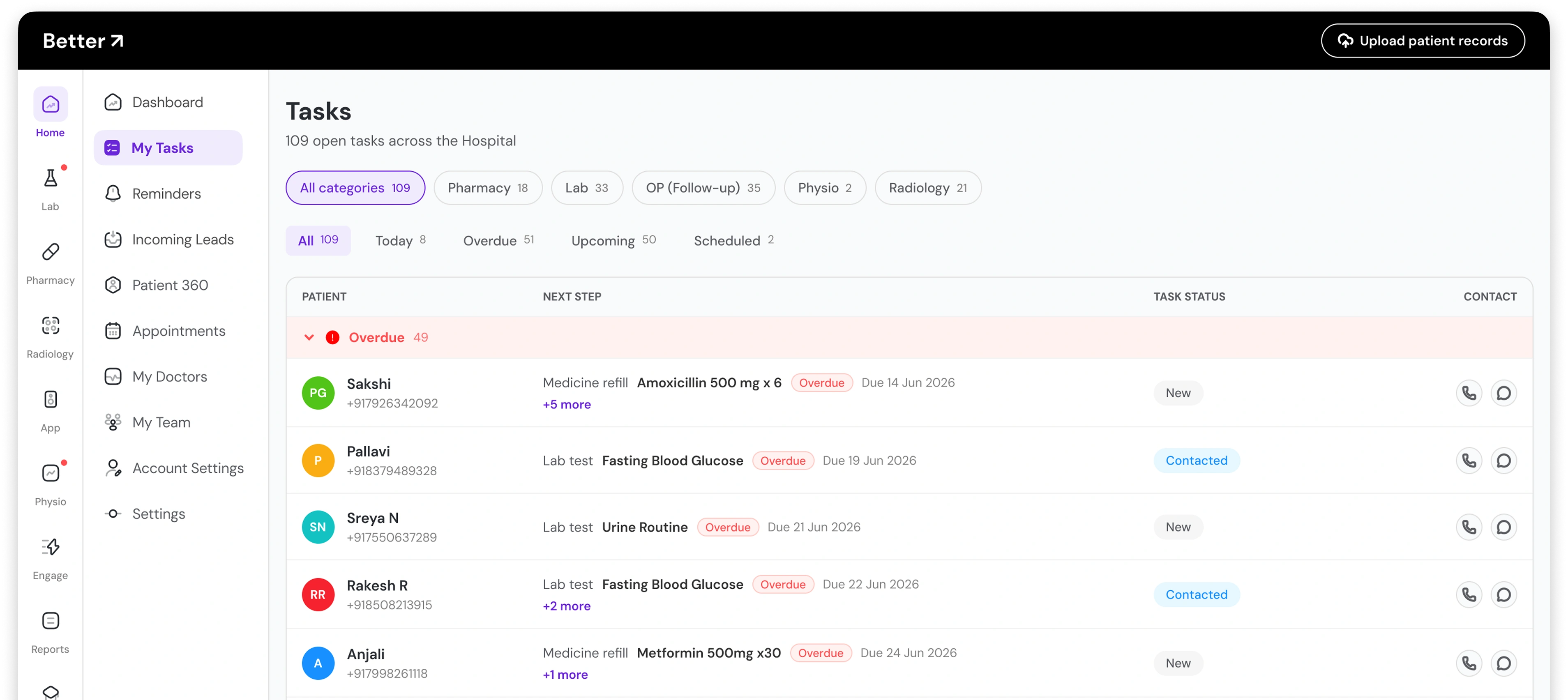Viewport: 1568px width, 700px height.
Task: Call Rakesh R using the phone icon
Action: [x=1469, y=594]
